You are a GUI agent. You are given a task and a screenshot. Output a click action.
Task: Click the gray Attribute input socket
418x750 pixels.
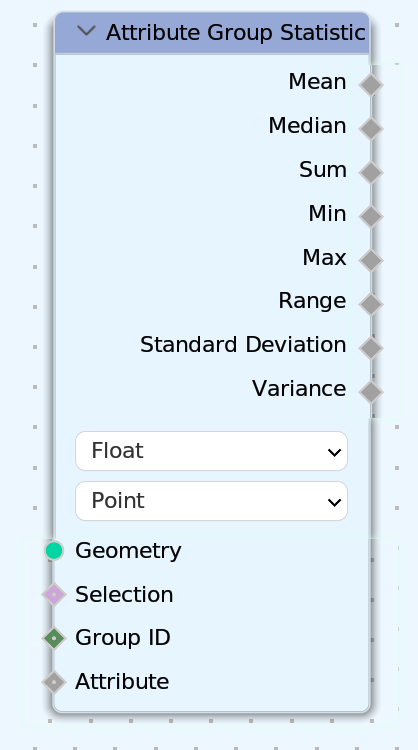[x=54, y=682]
